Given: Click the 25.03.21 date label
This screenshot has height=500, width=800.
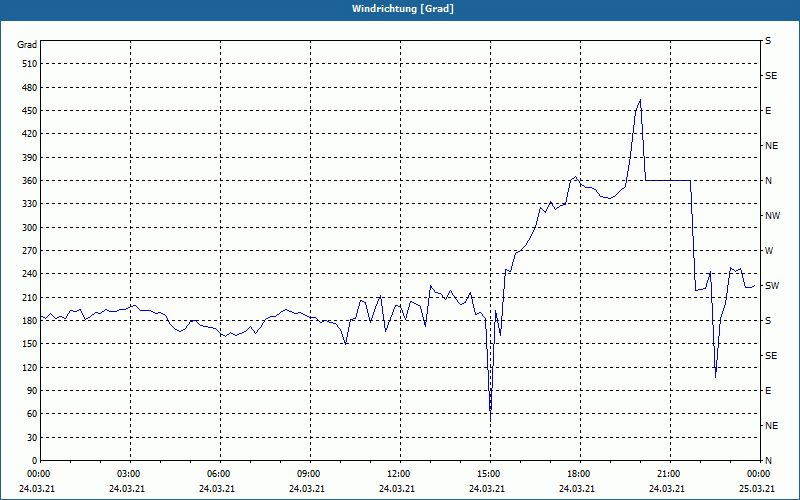Looking at the screenshot, I should (757, 489).
